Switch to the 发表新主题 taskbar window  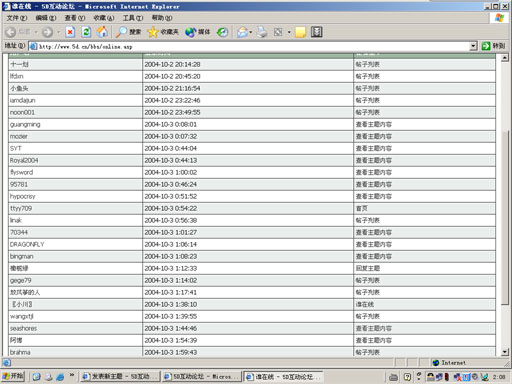[120, 377]
